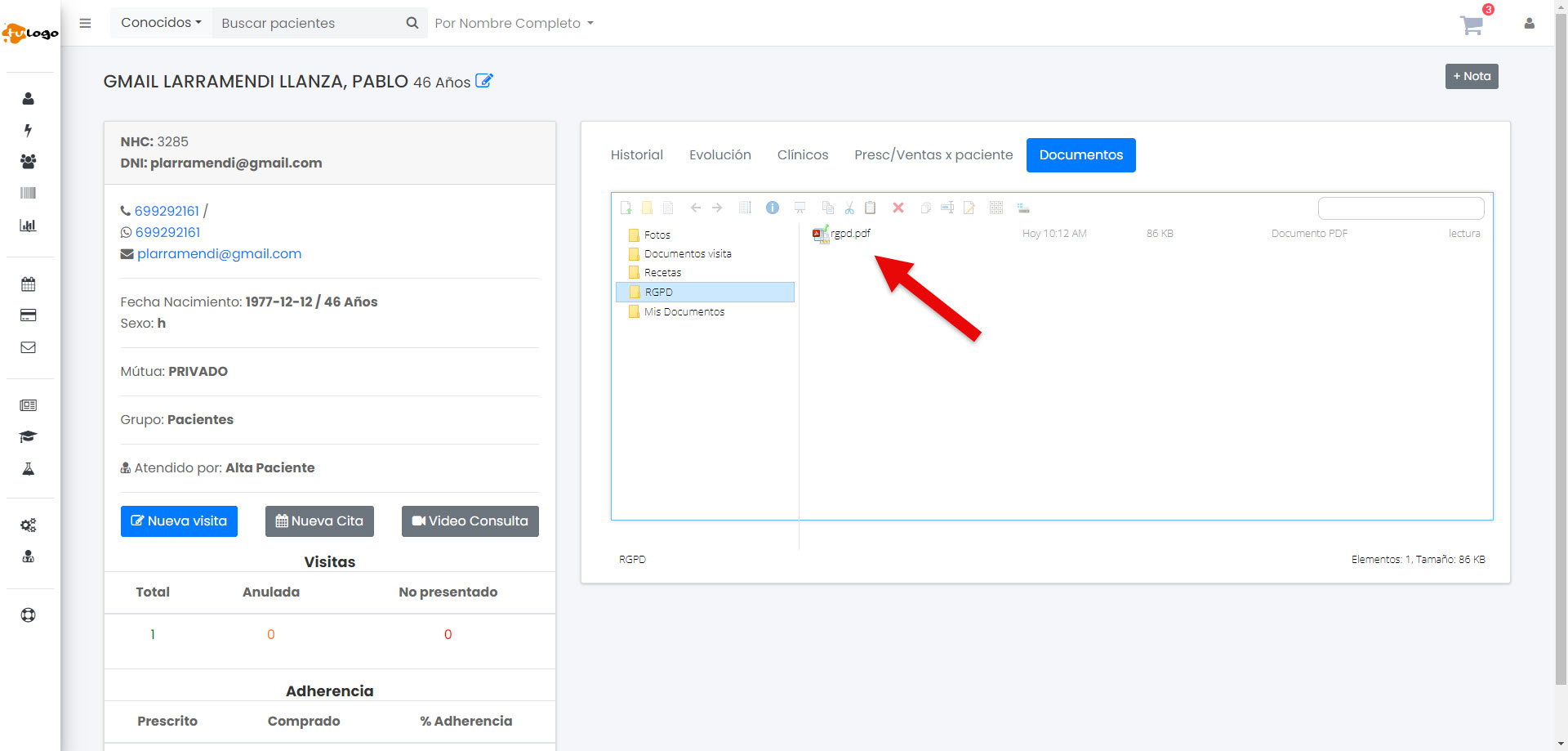Switch to the Historial tab
1568x751 pixels.
[637, 155]
